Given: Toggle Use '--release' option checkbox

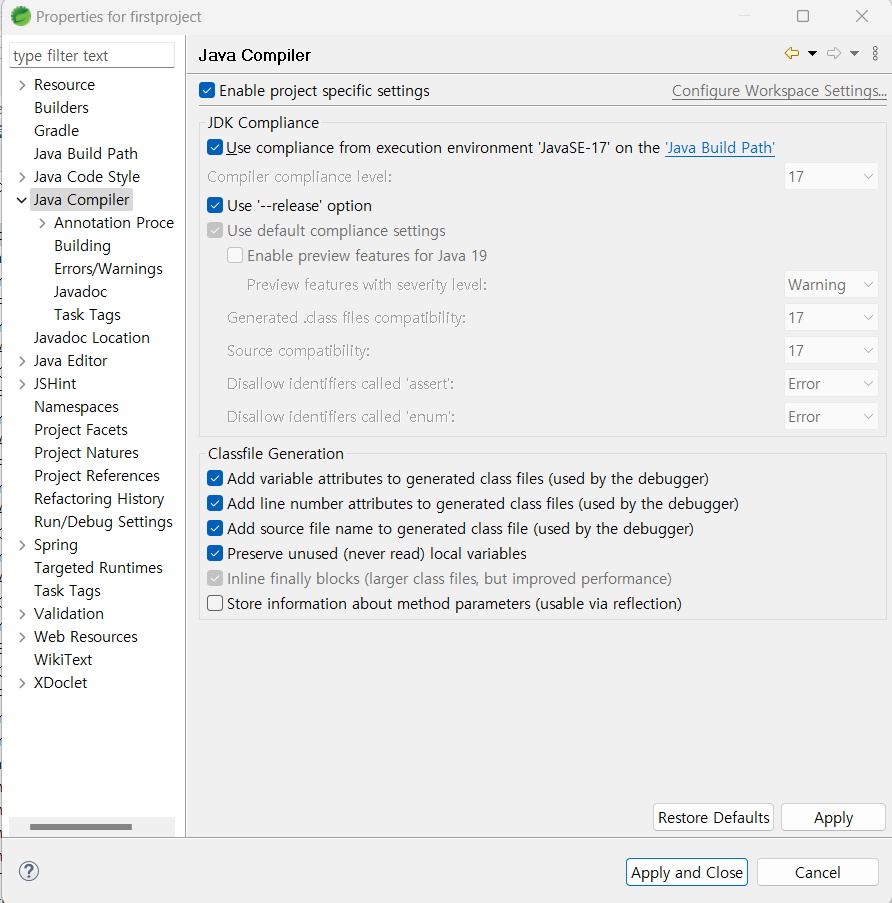Looking at the screenshot, I should coord(215,206).
